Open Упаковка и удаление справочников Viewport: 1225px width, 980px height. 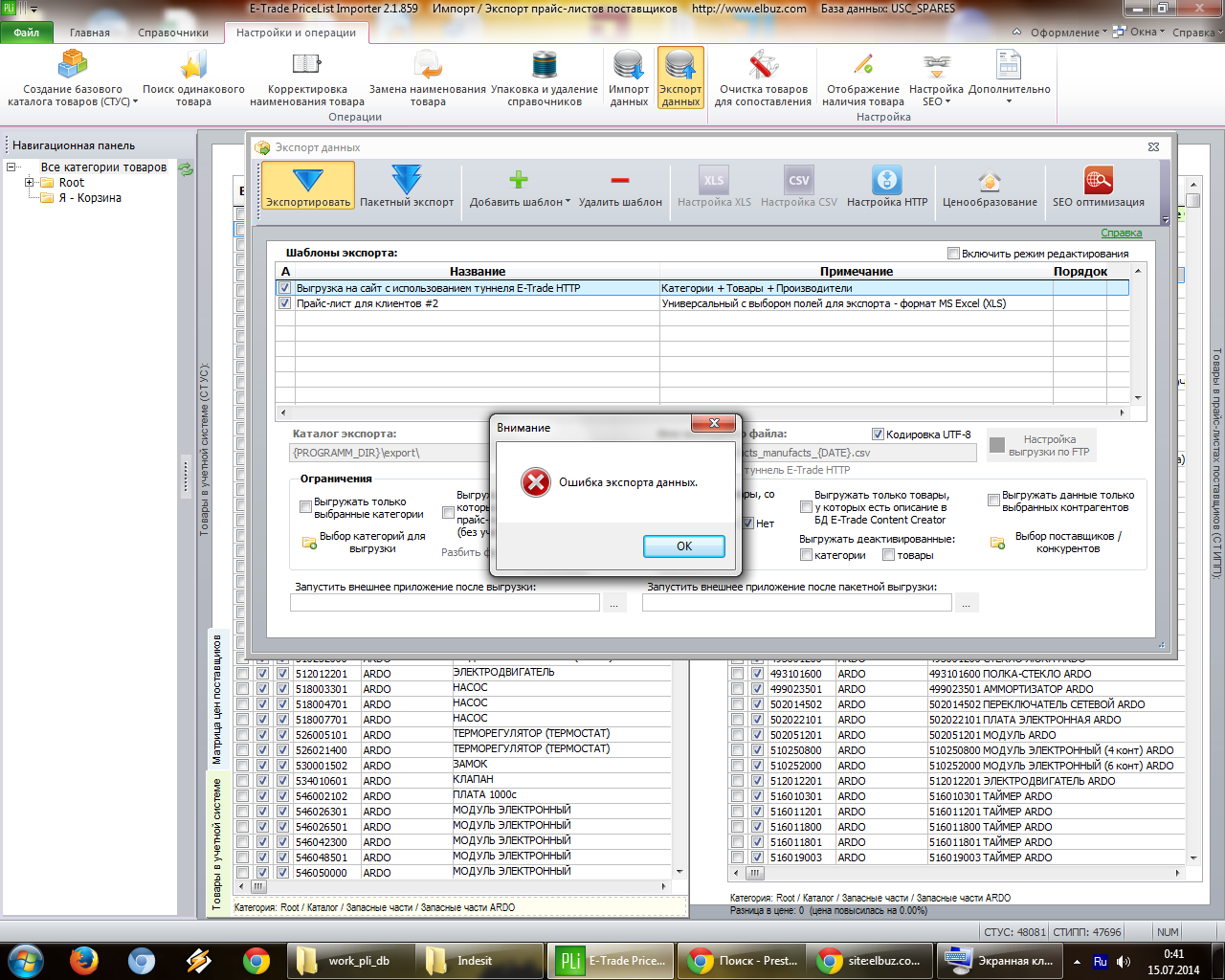coord(545,78)
